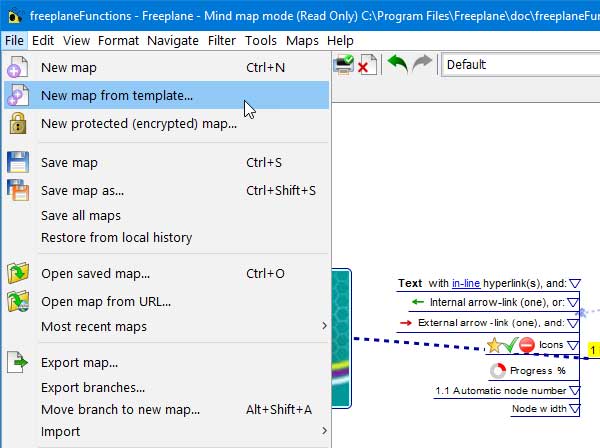Choose Move branch to new map...
Viewport: 600px width, 448px height.
click(x=166, y=409)
